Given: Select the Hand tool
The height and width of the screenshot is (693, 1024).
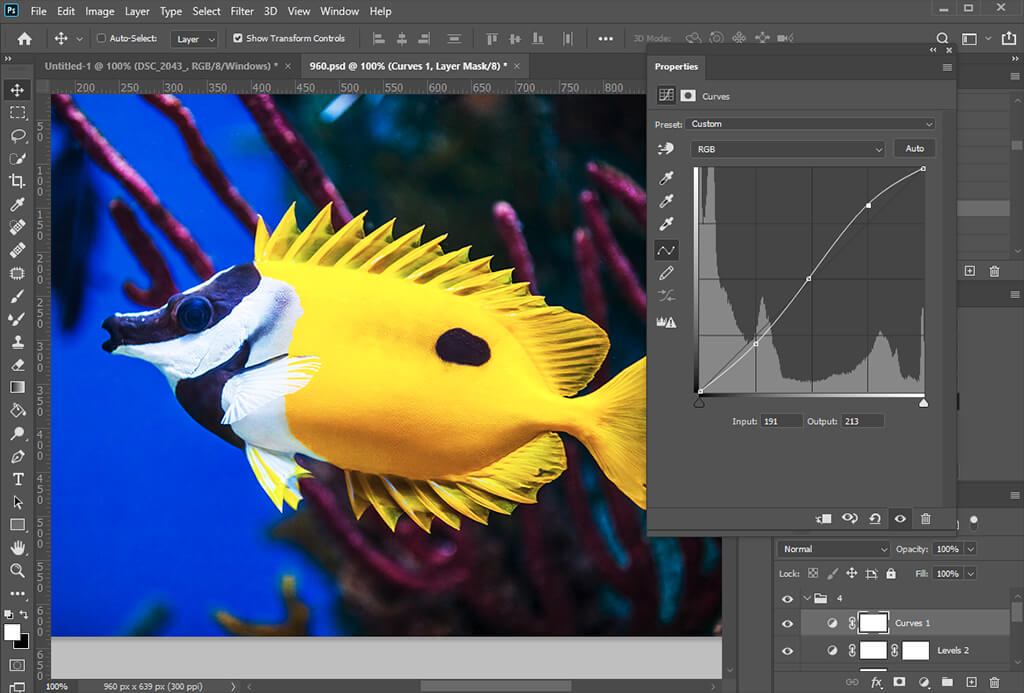Looking at the screenshot, I should coord(18,547).
